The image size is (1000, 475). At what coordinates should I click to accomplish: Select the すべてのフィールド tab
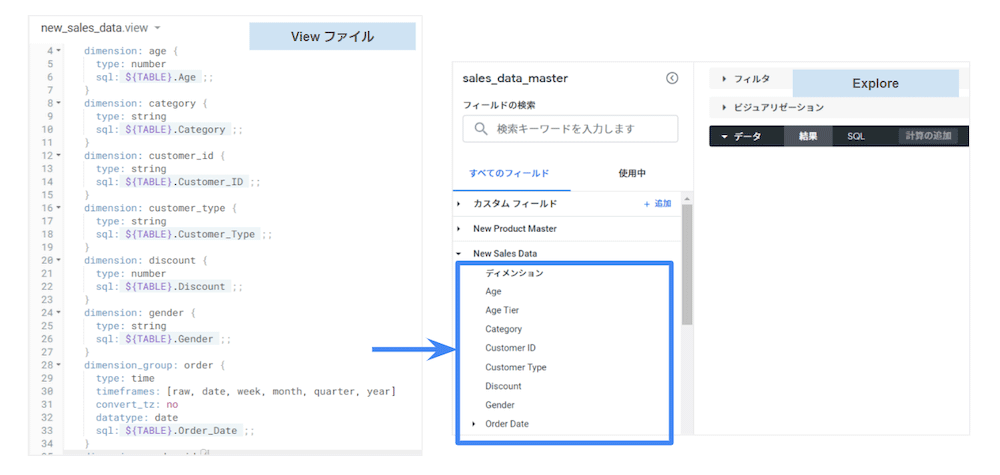pyautogui.click(x=509, y=174)
